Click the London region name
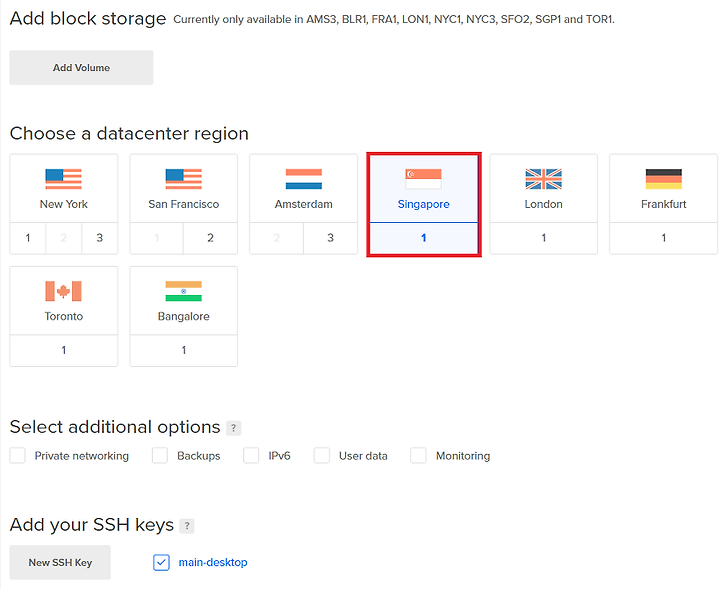720x589 pixels. [x=544, y=204]
